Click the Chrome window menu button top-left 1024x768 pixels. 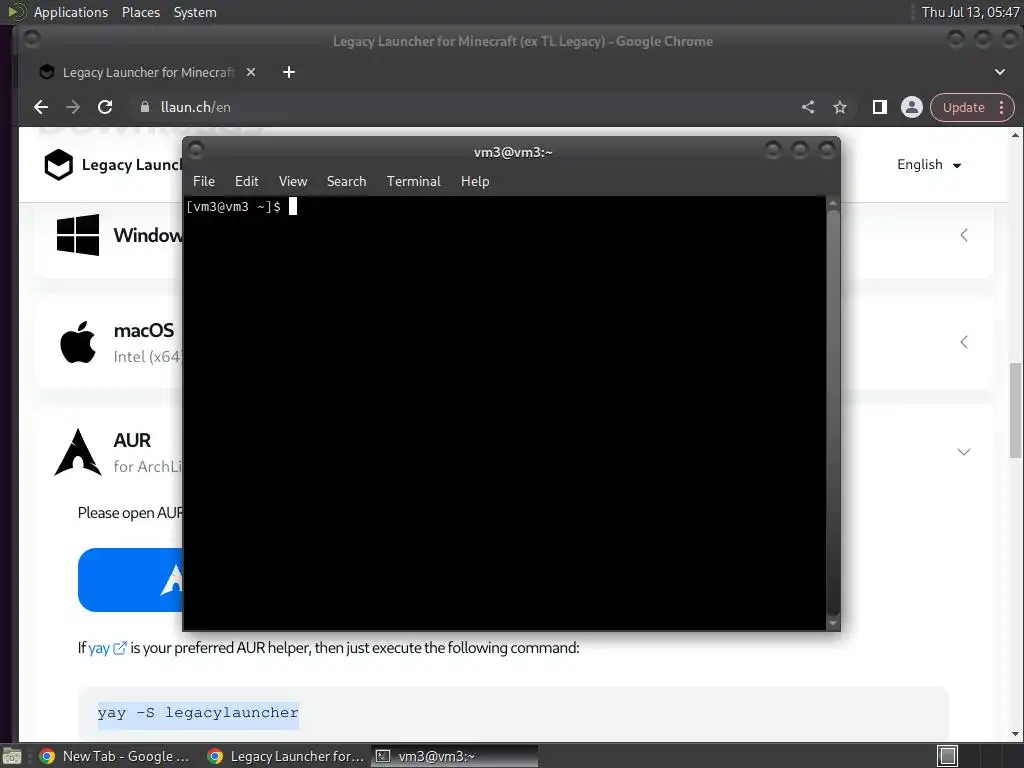pyautogui.click(x=31, y=39)
